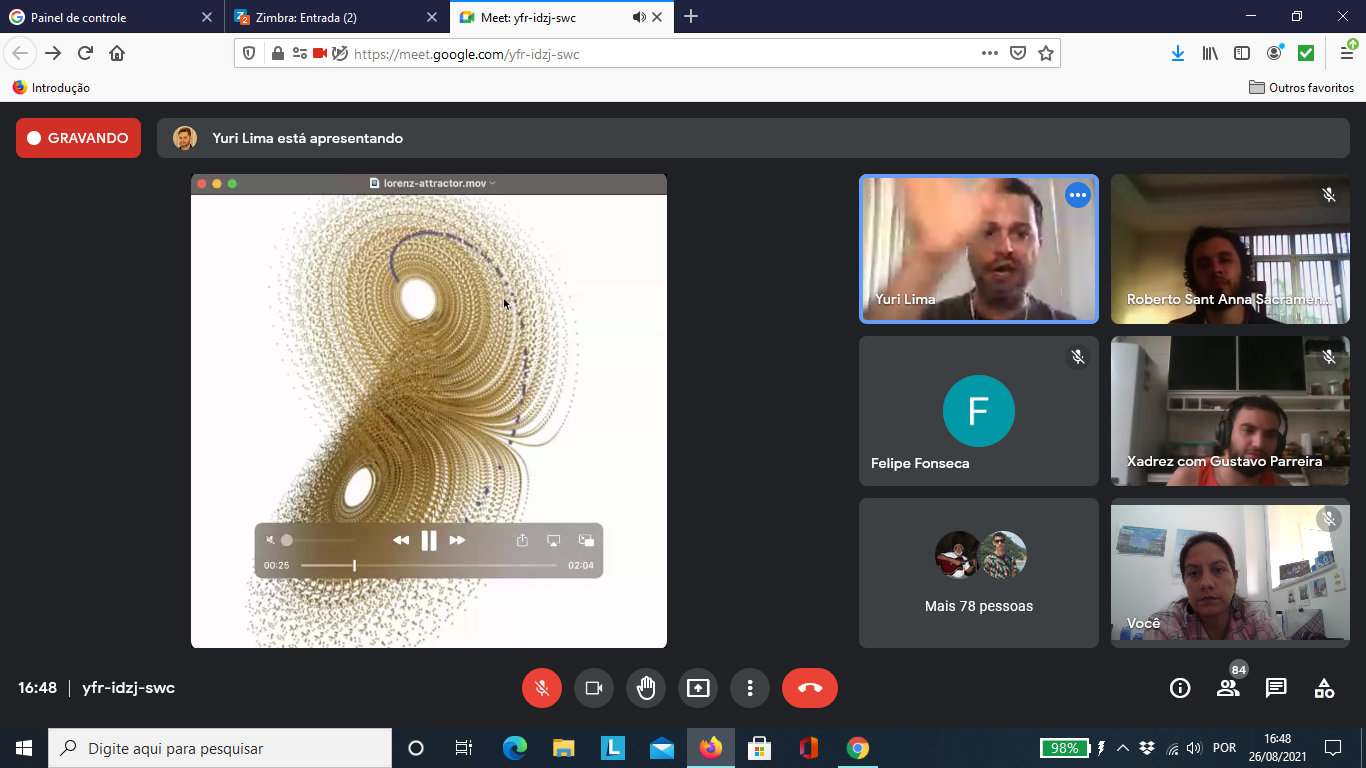Click the video volume slider
This screenshot has height=768, width=1366.
316,540
